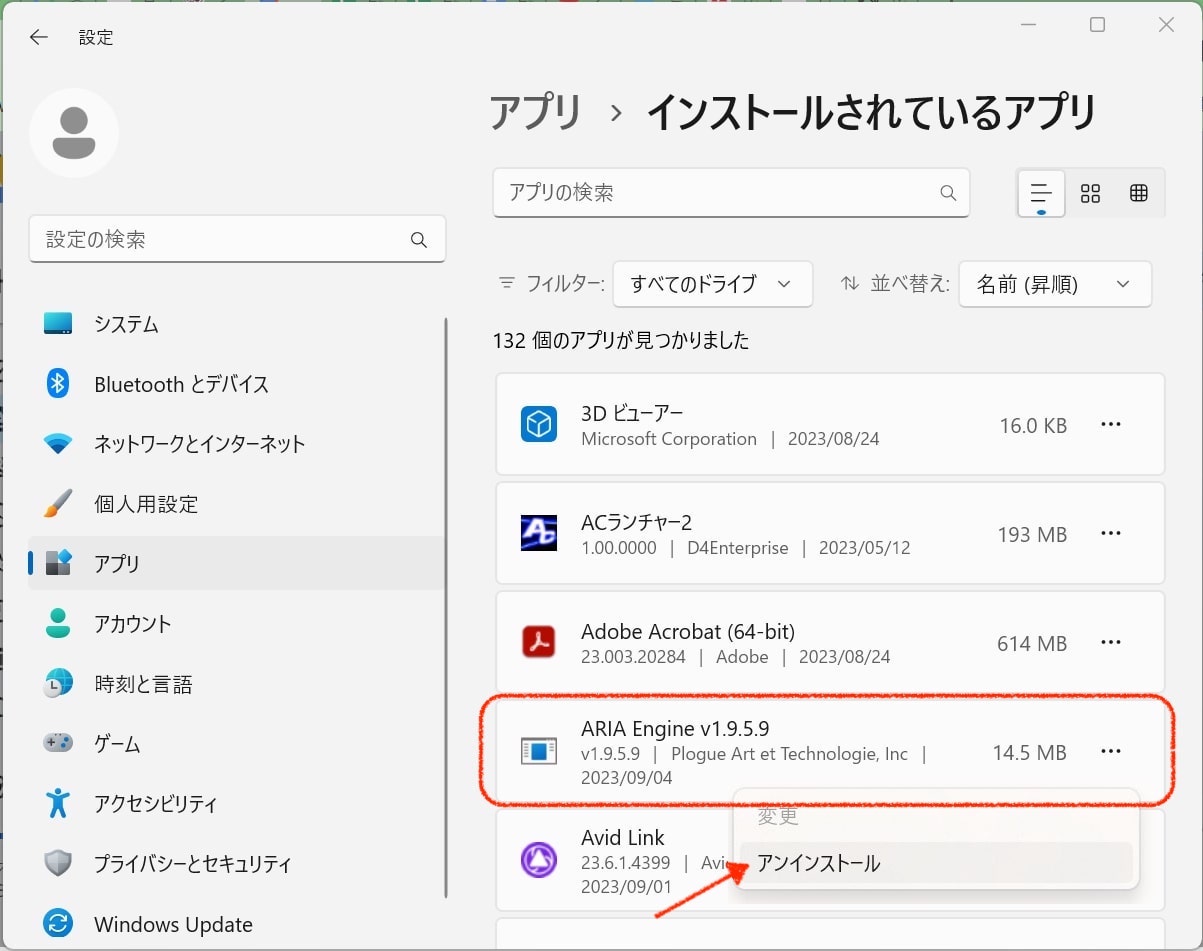Click the アカウント person icon
Image resolution: width=1203 pixels, height=951 pixels.
click(x=58, y=623)
